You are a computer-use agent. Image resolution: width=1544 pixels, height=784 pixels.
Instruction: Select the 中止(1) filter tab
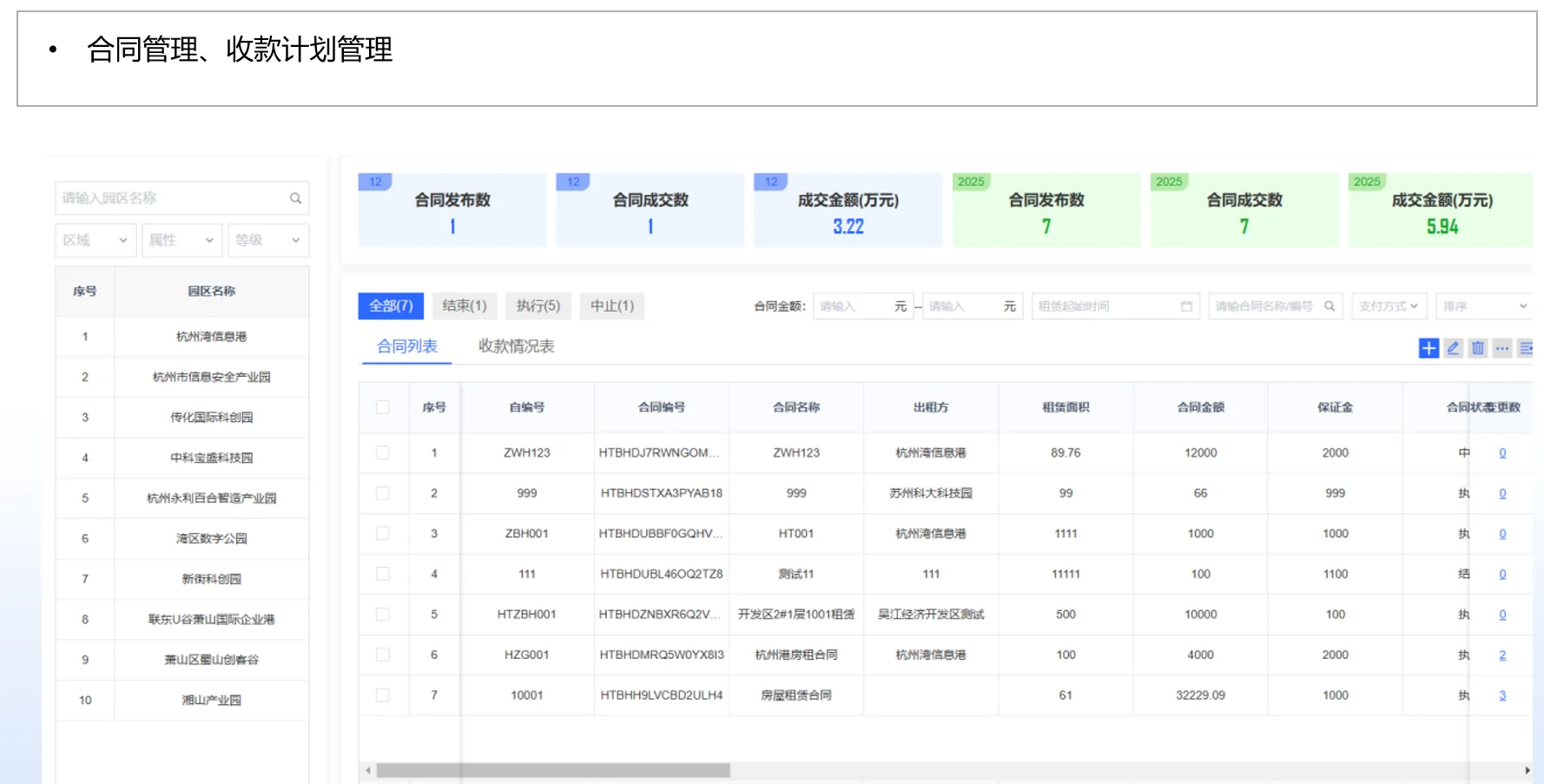(x=612, y=306)
